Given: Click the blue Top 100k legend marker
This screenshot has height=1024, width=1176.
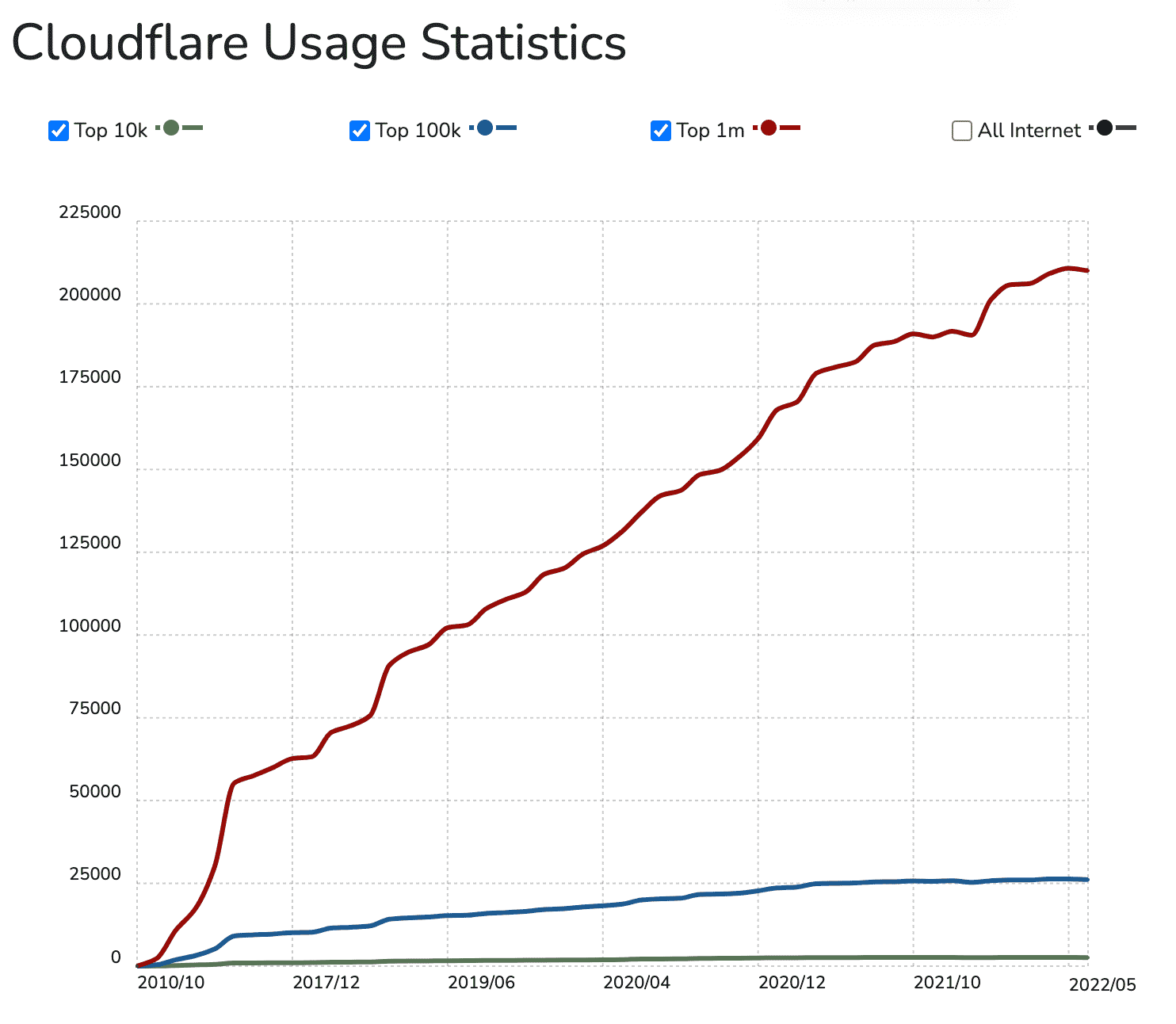Looking at the screenshot, I should click(485, 128).
